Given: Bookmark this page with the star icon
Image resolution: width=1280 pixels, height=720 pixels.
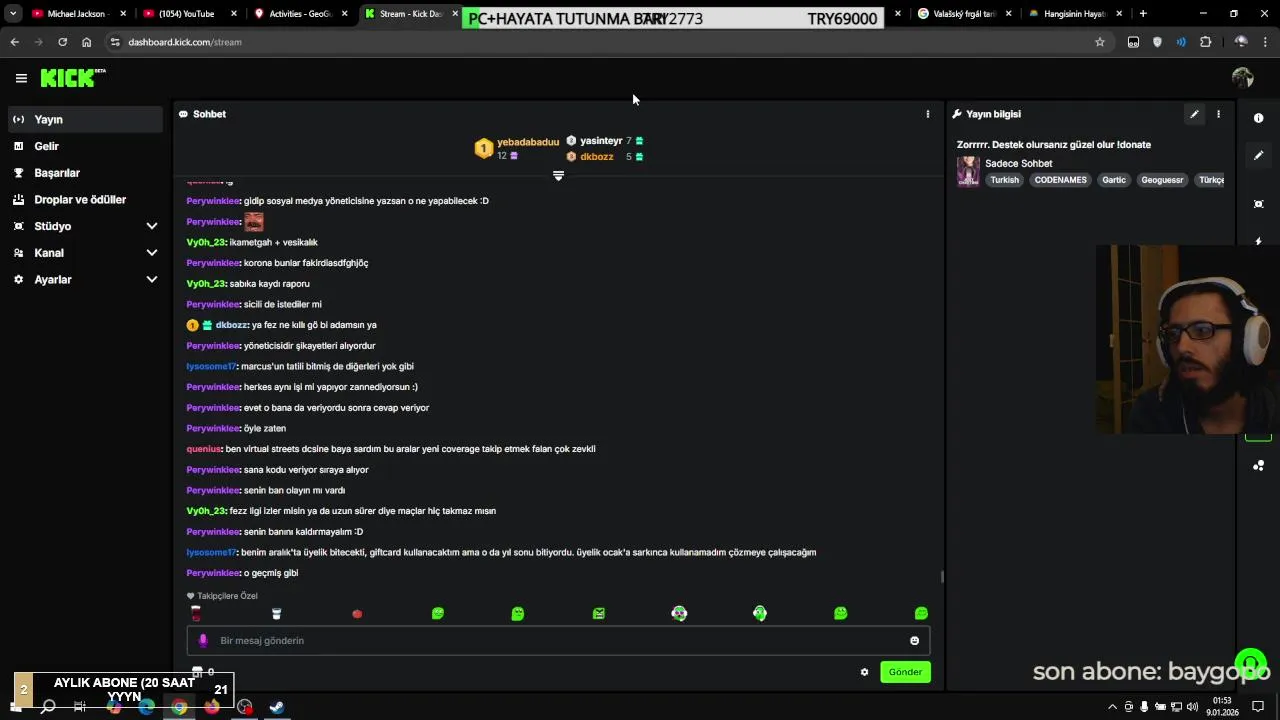Looking at the screenshot, I should tap(1100, 42).
